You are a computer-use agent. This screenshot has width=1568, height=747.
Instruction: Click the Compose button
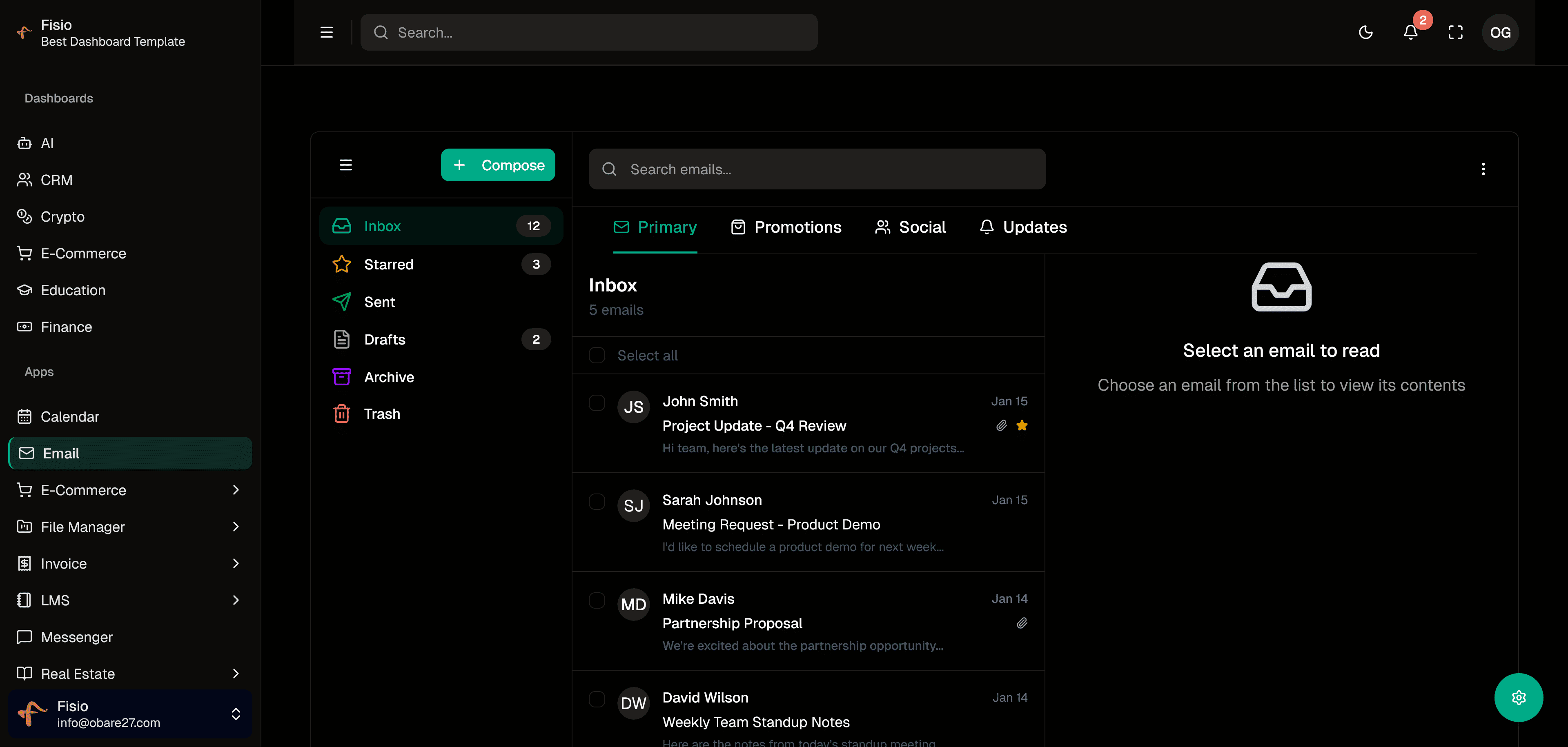(x=497, y=165)
